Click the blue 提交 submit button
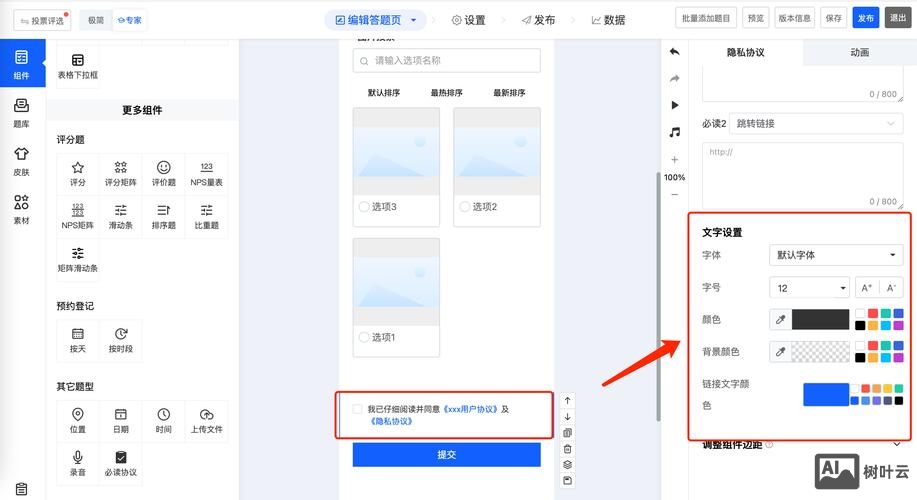917x500 pixels. point(446,454)
